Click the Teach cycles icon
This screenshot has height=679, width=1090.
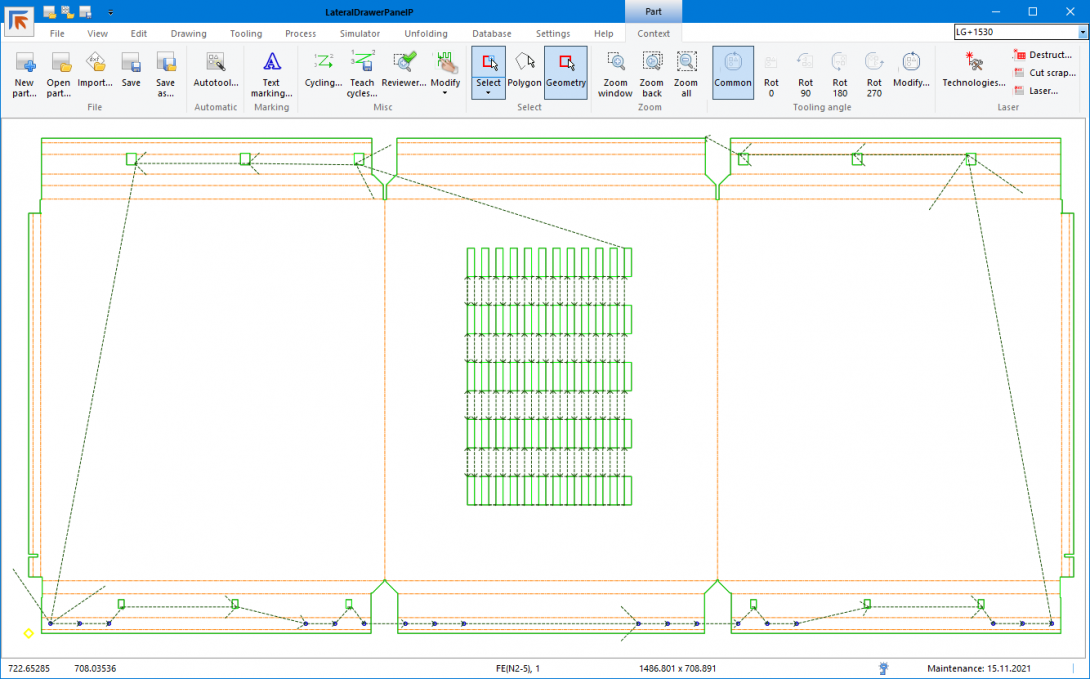coord(361,73)
